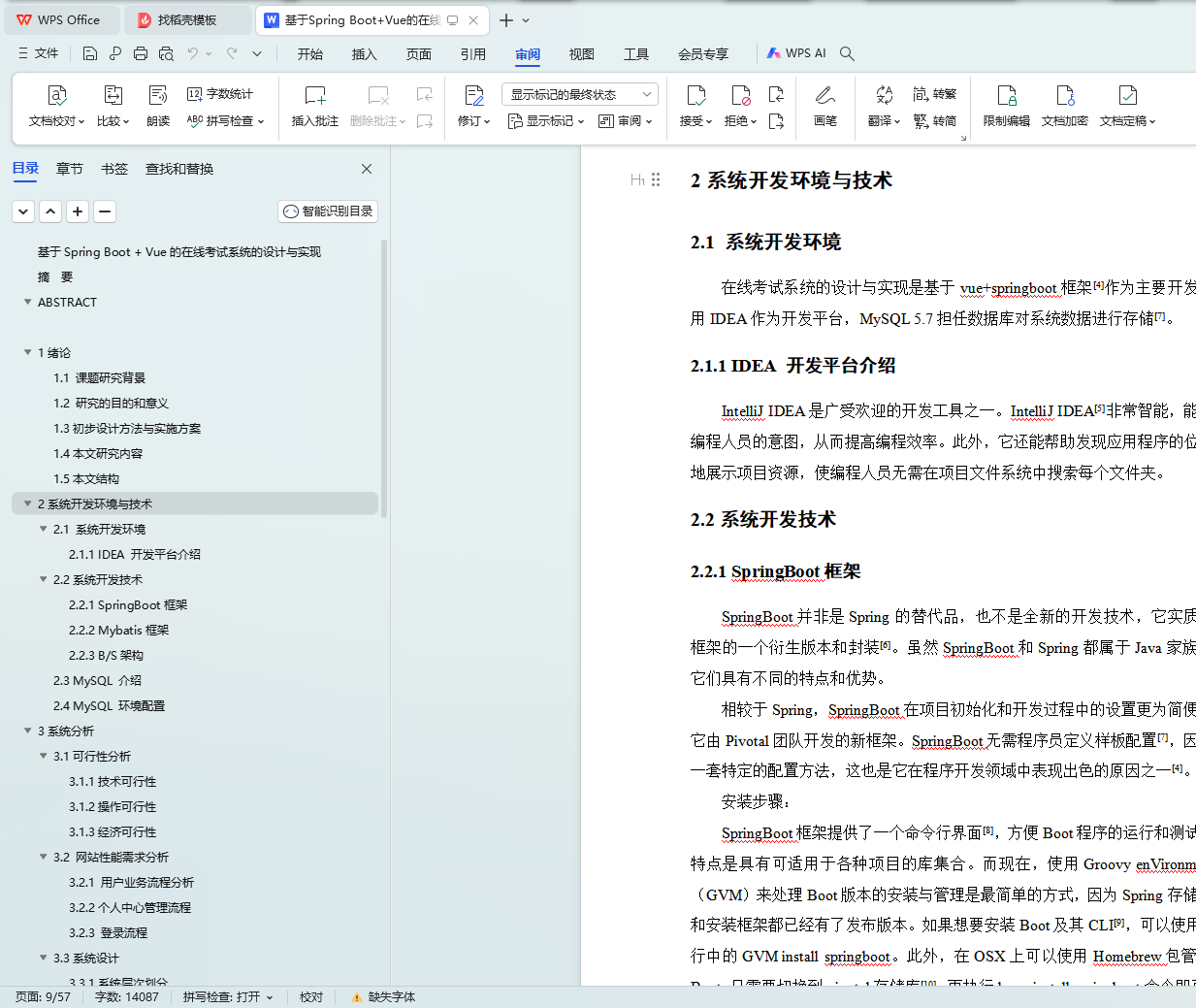This screenshot has height=1008, width=1196.
Task: Convert text with 转繁 button
Action: pyautogui.click(x=935, y=94)
